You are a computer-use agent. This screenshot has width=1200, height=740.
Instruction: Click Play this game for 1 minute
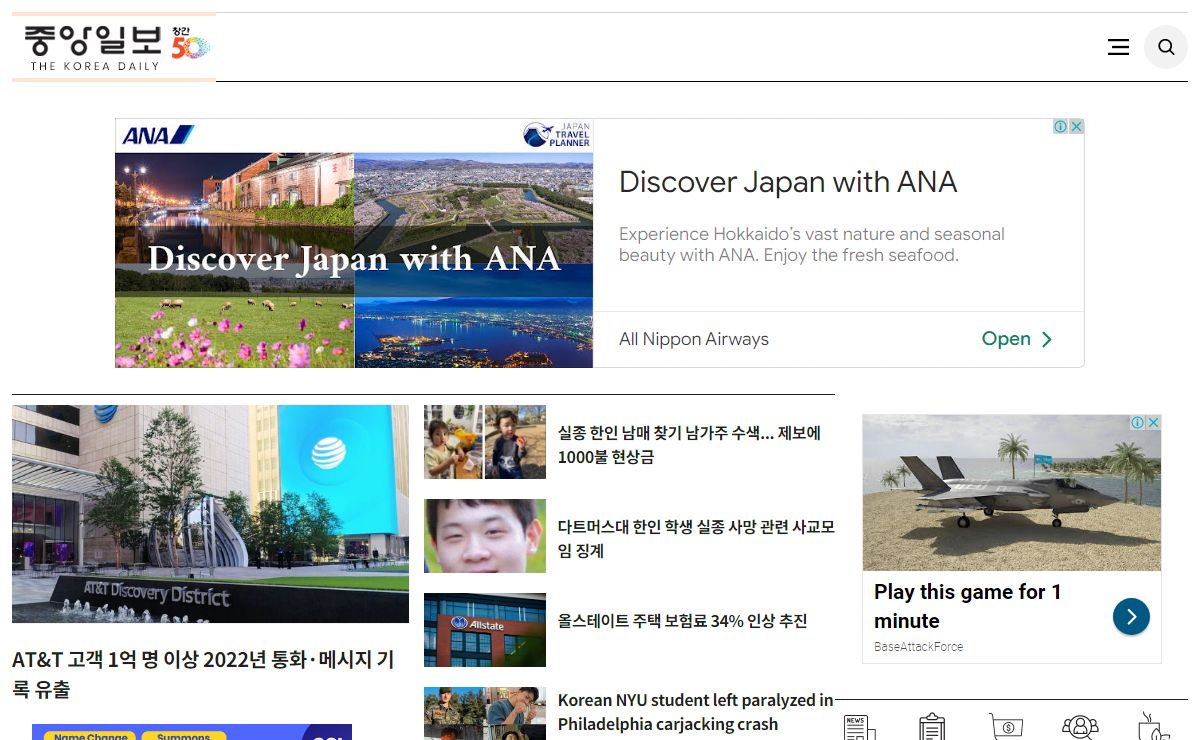pyautogui.click(x=967, y=606)
